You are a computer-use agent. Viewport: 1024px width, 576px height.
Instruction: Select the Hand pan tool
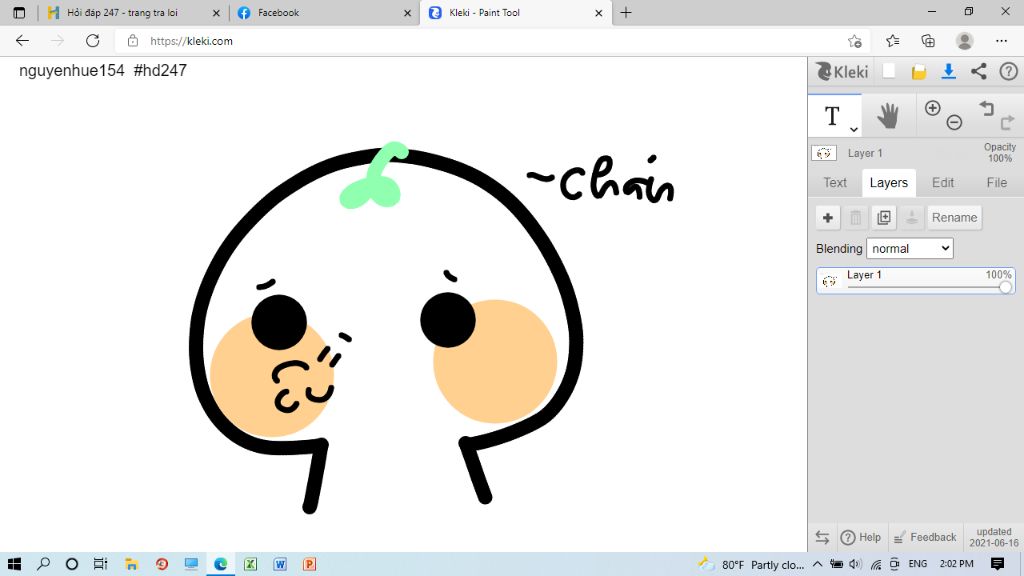[x=888, y=116]
